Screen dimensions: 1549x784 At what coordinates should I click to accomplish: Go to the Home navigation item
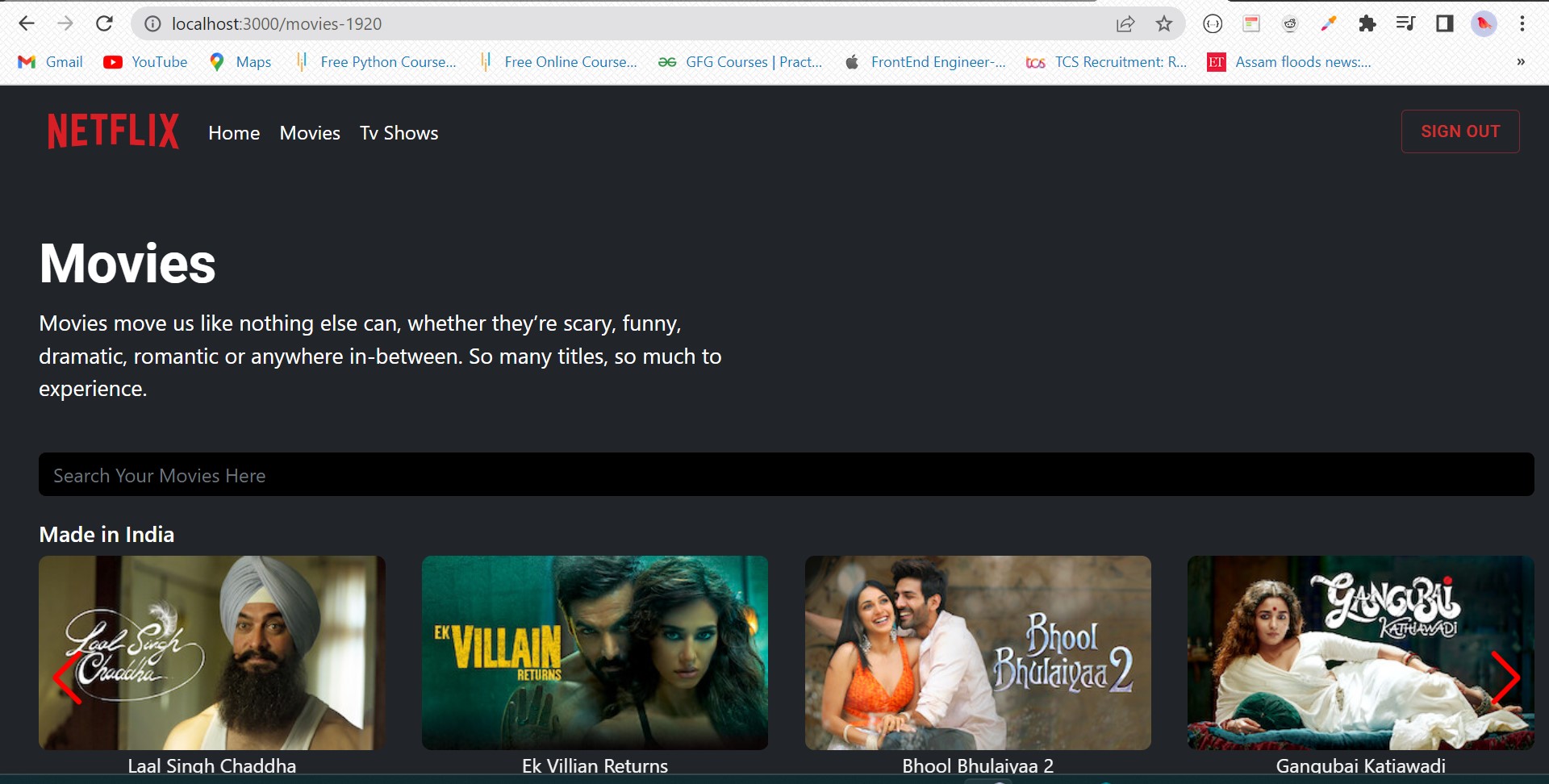pos(234,133)
